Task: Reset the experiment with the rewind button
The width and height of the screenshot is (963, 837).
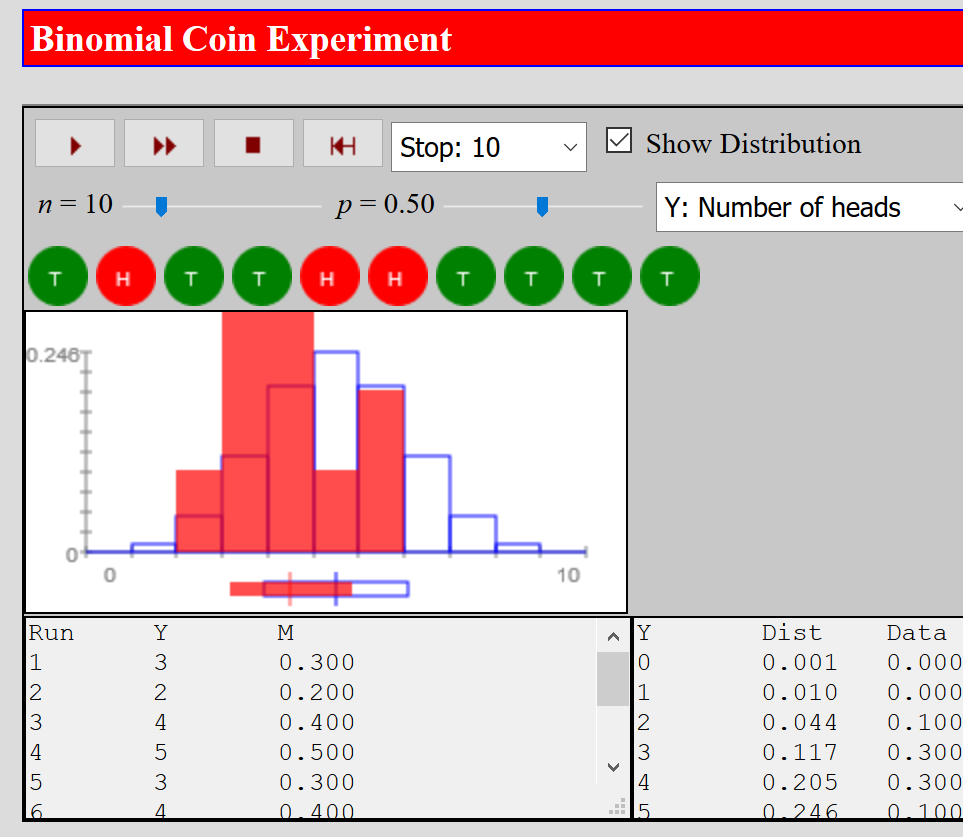Action: (x=343, y=143)
